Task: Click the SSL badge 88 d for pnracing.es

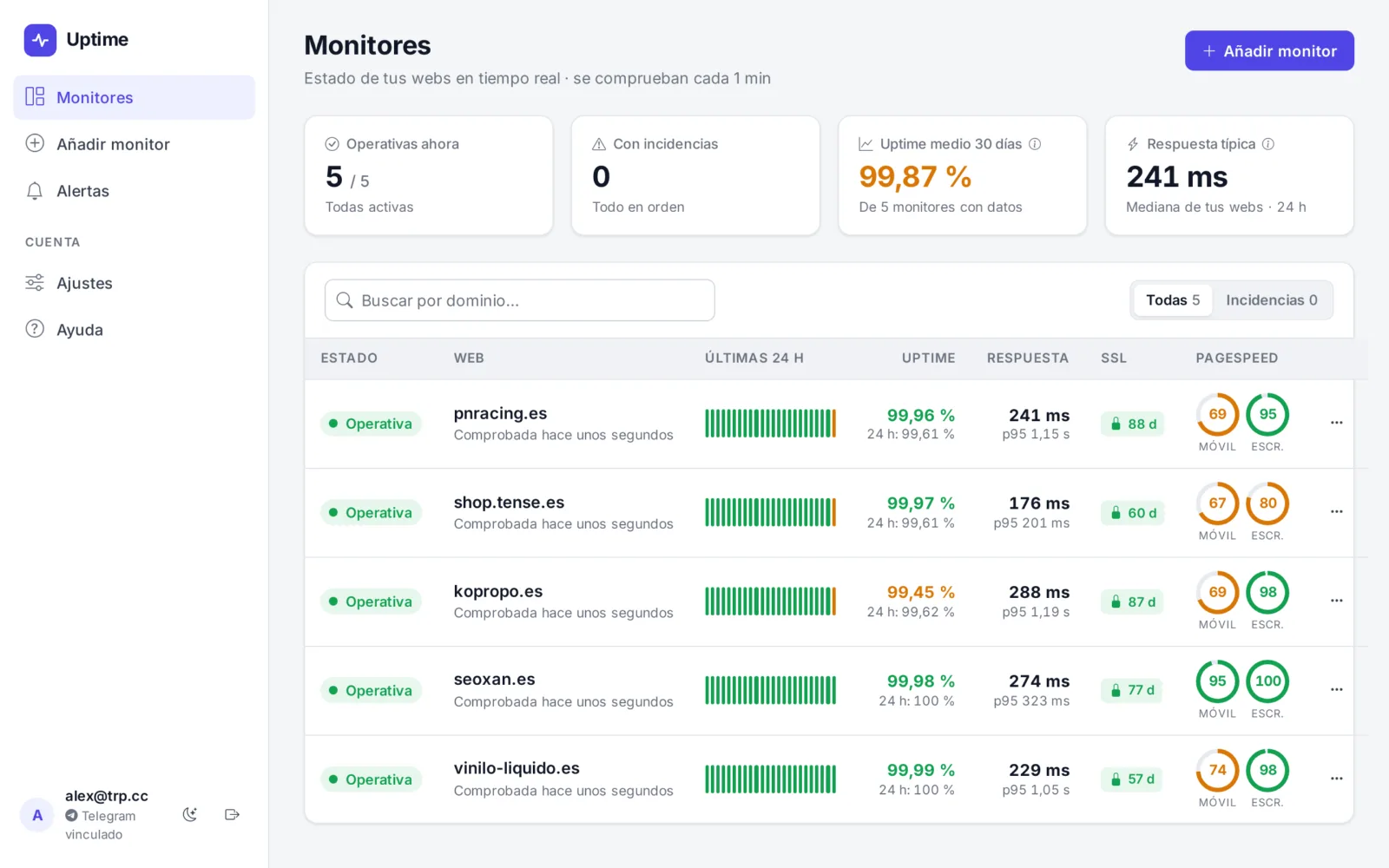Action: 1132,424
